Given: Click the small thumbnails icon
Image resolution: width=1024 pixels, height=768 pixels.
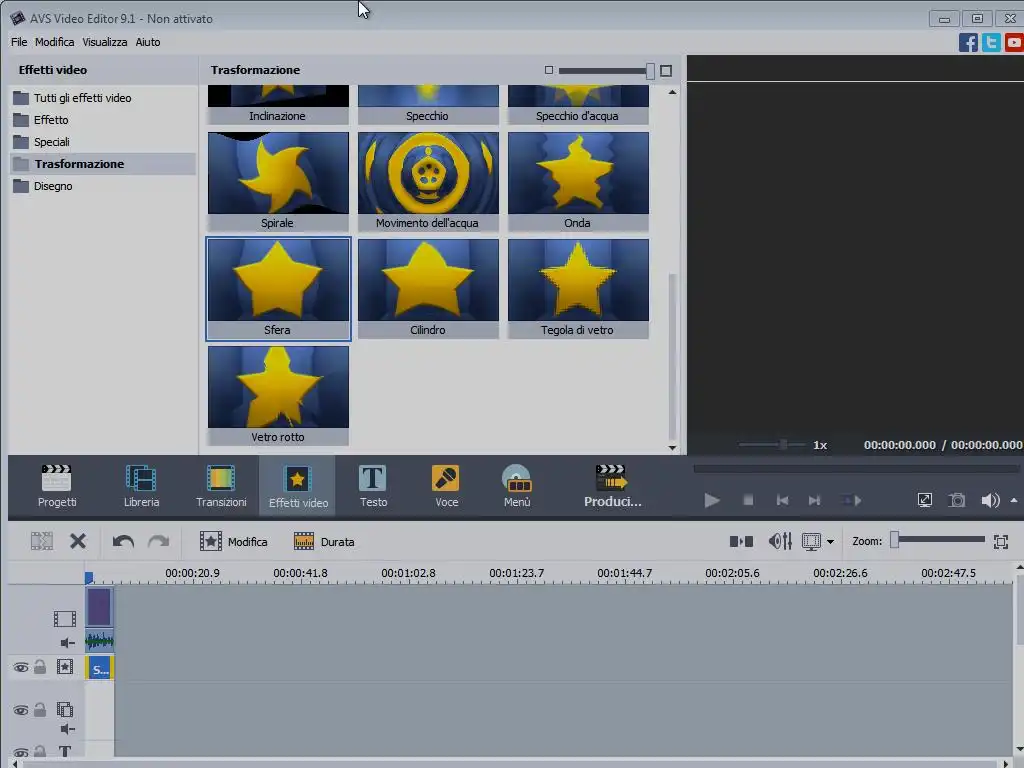Looking at the screenshot, I should pyautogui.click(x=549, y=70).
